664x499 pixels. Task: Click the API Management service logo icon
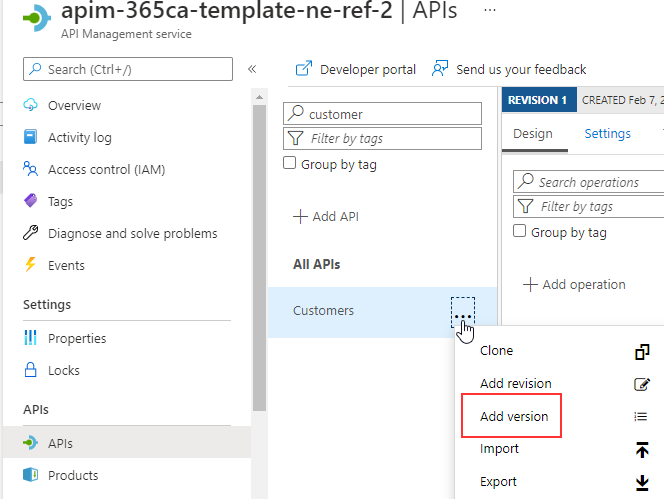tap(37, 18)
